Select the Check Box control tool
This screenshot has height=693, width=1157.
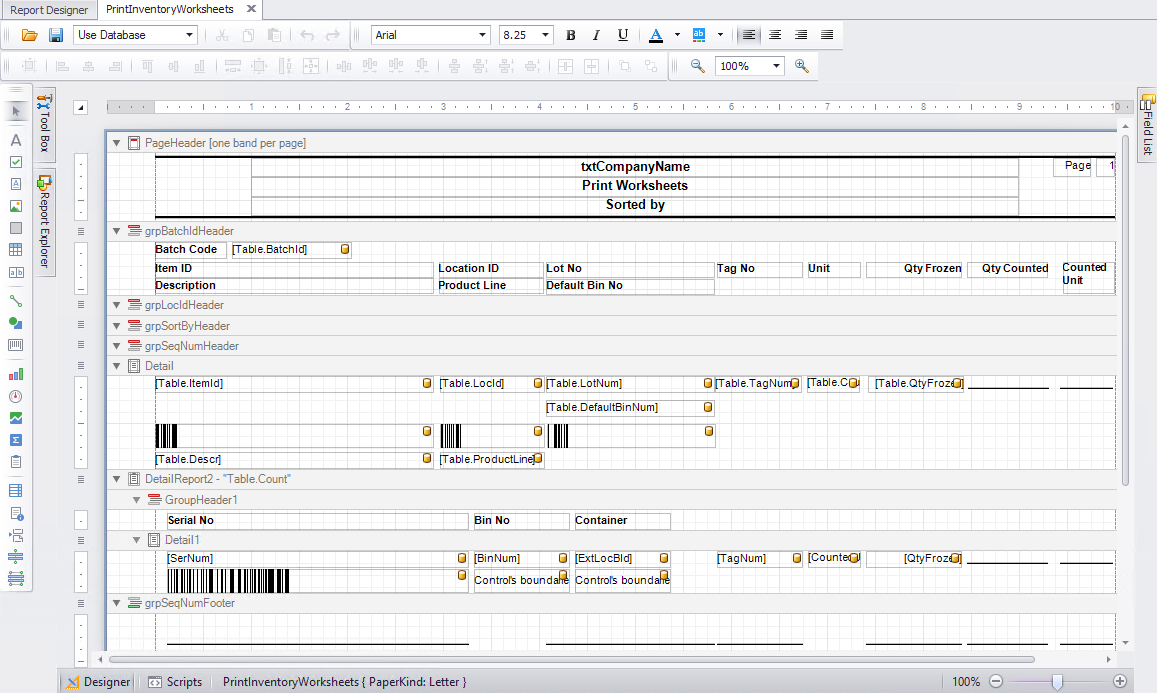coord(16,162)
